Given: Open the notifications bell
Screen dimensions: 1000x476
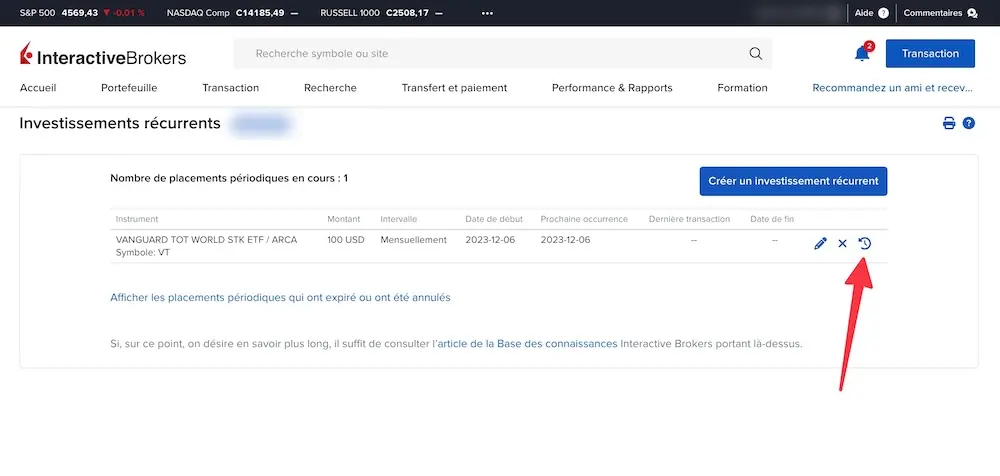Looking at the screenshot, I should [862, 54].
